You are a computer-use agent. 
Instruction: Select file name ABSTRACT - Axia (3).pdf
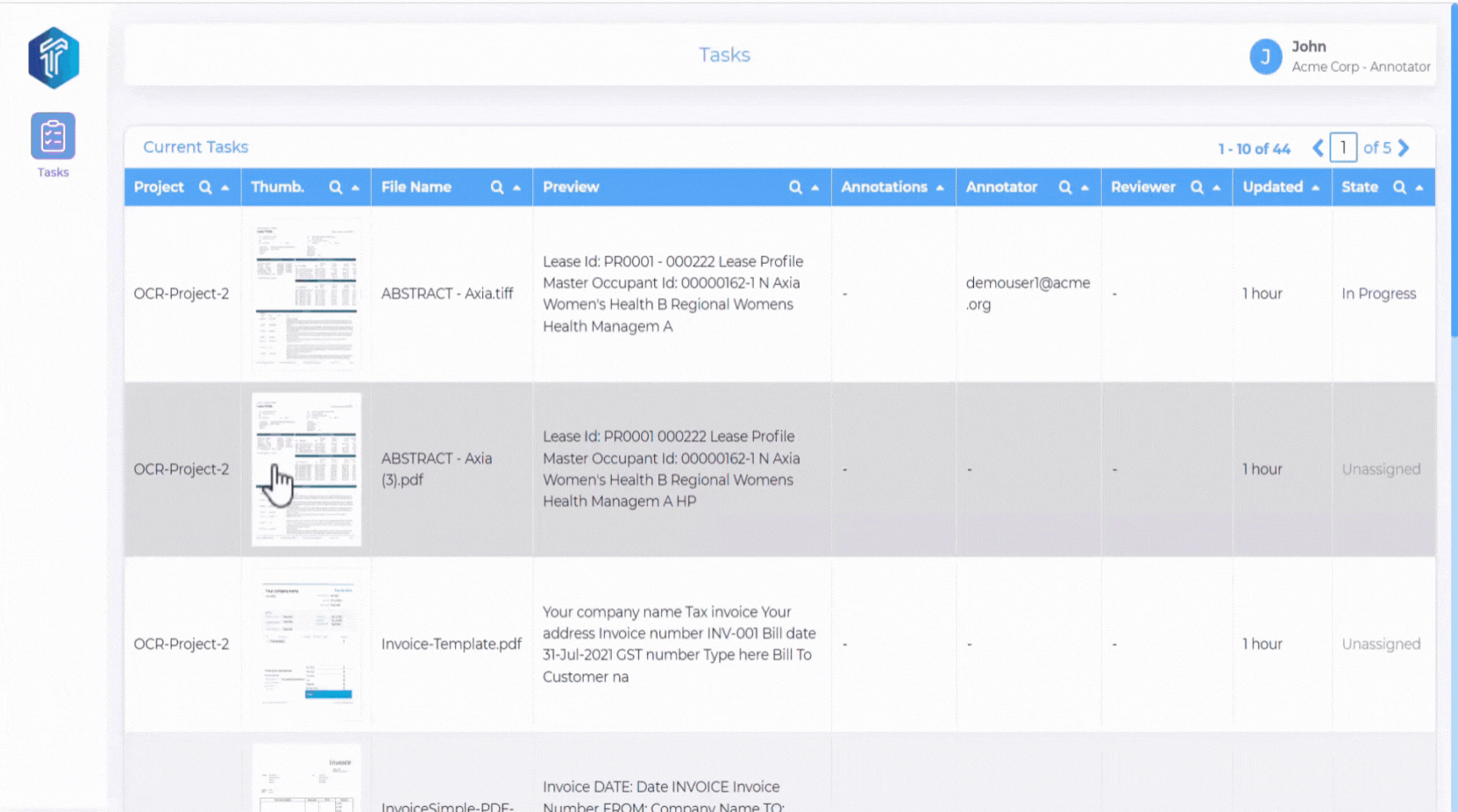437,469
